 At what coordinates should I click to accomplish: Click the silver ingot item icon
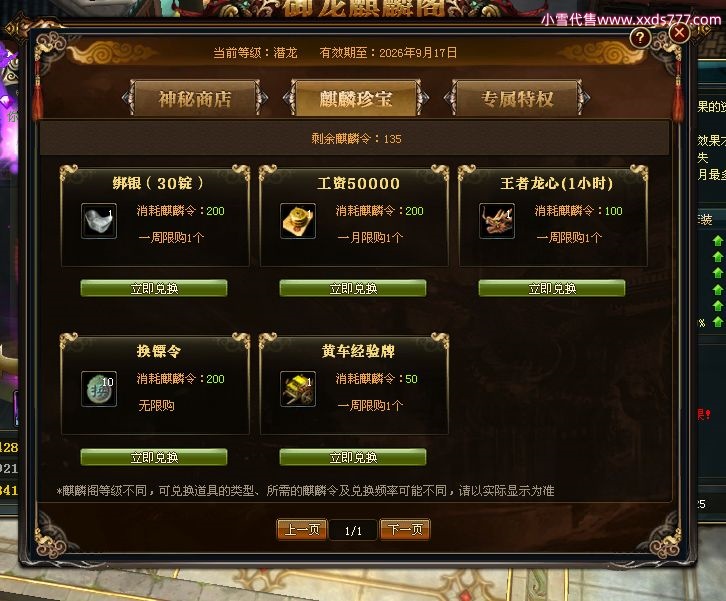pyautogui.click(x=99, y=221)
